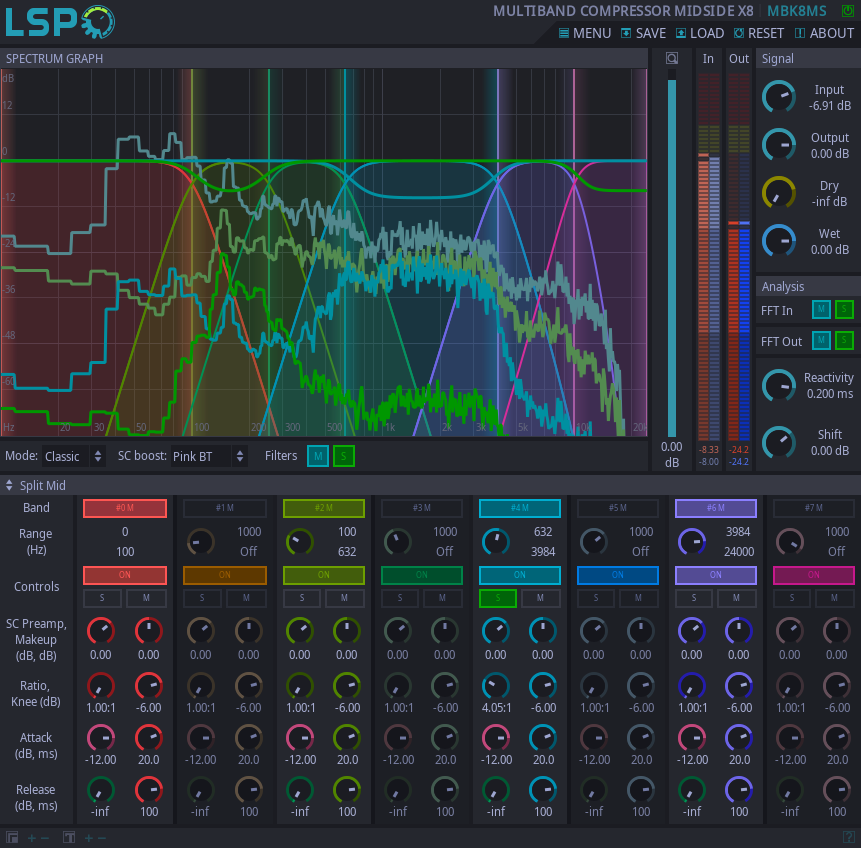This screenshot has height=848, width=861.
Task: Click the Input gain knob
Action: click(x=779, y=97)
